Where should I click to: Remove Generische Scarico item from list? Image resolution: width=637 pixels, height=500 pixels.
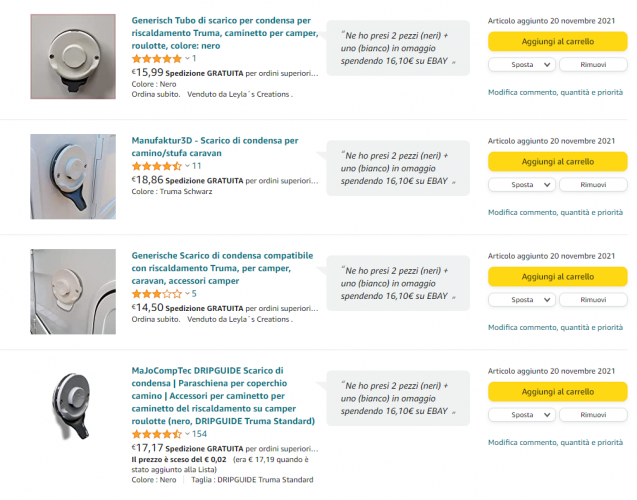[x=593, y=300]
